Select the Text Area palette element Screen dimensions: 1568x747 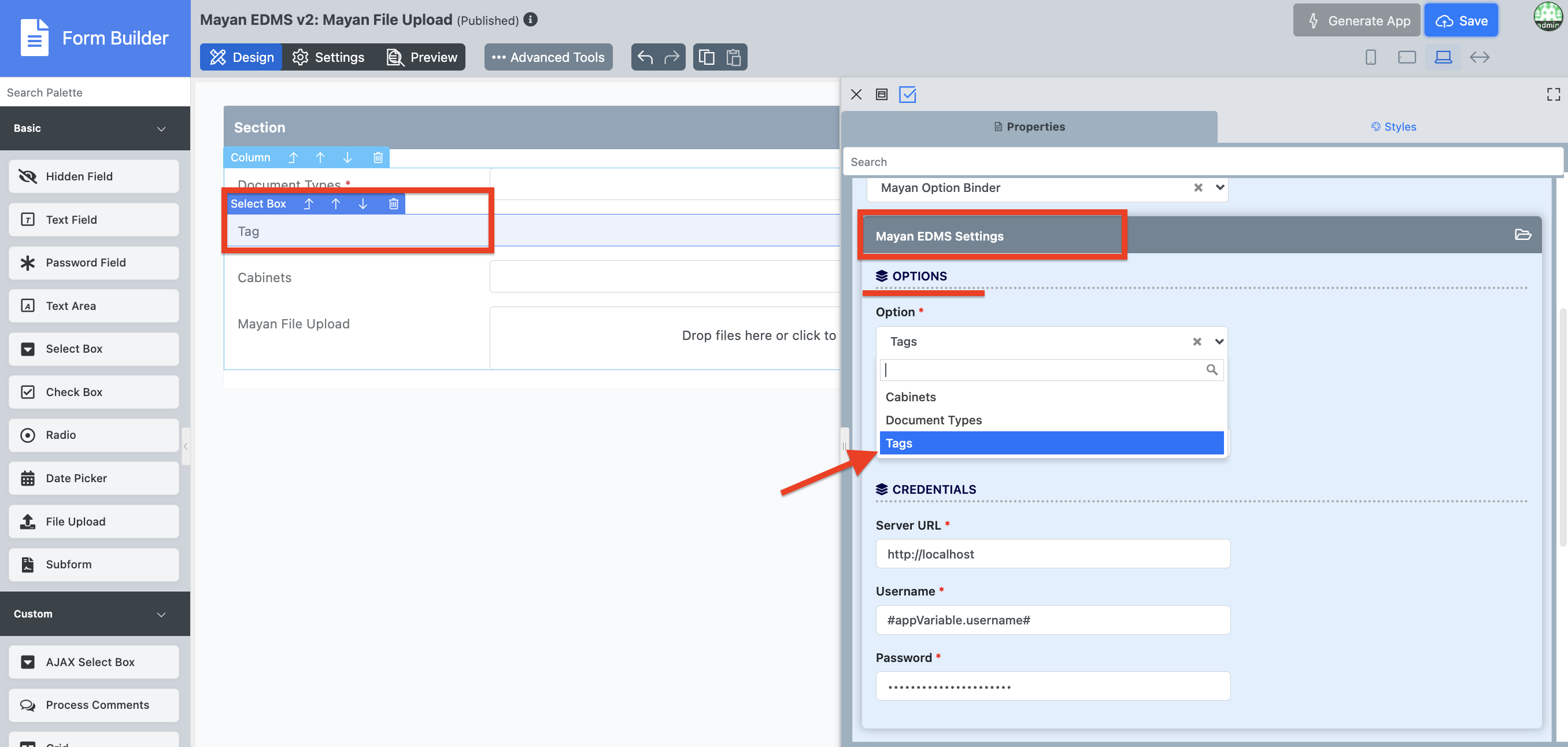(94, 306)
